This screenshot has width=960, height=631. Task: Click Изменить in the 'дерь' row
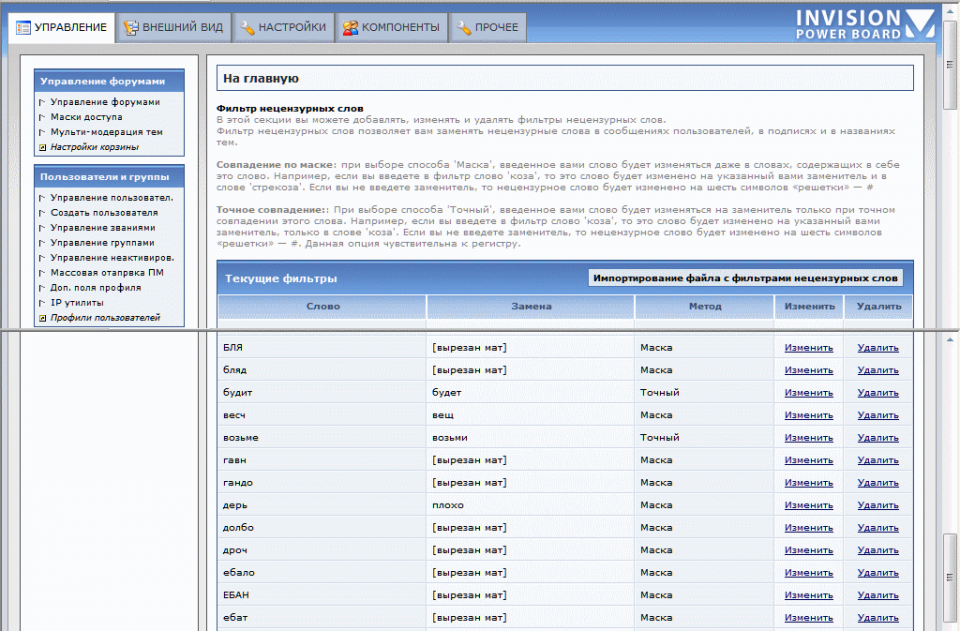(x=808, y=505)
